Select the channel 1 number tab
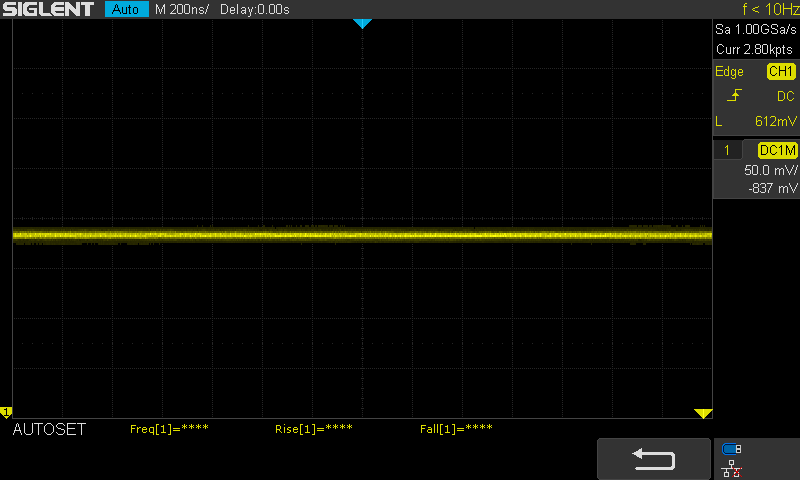The image size is (800, 480). (727, 150)
